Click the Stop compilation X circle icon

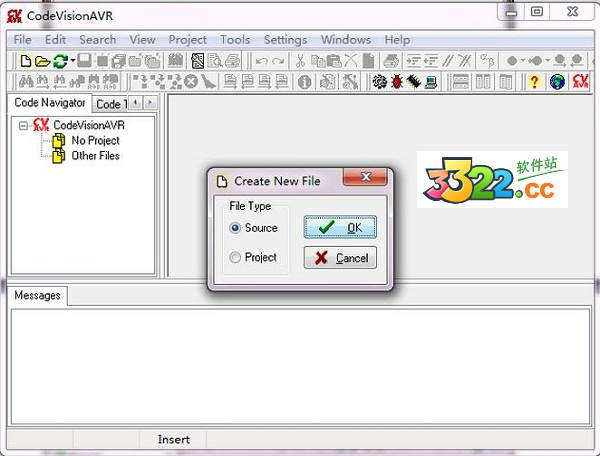click(x=191, y=81)
